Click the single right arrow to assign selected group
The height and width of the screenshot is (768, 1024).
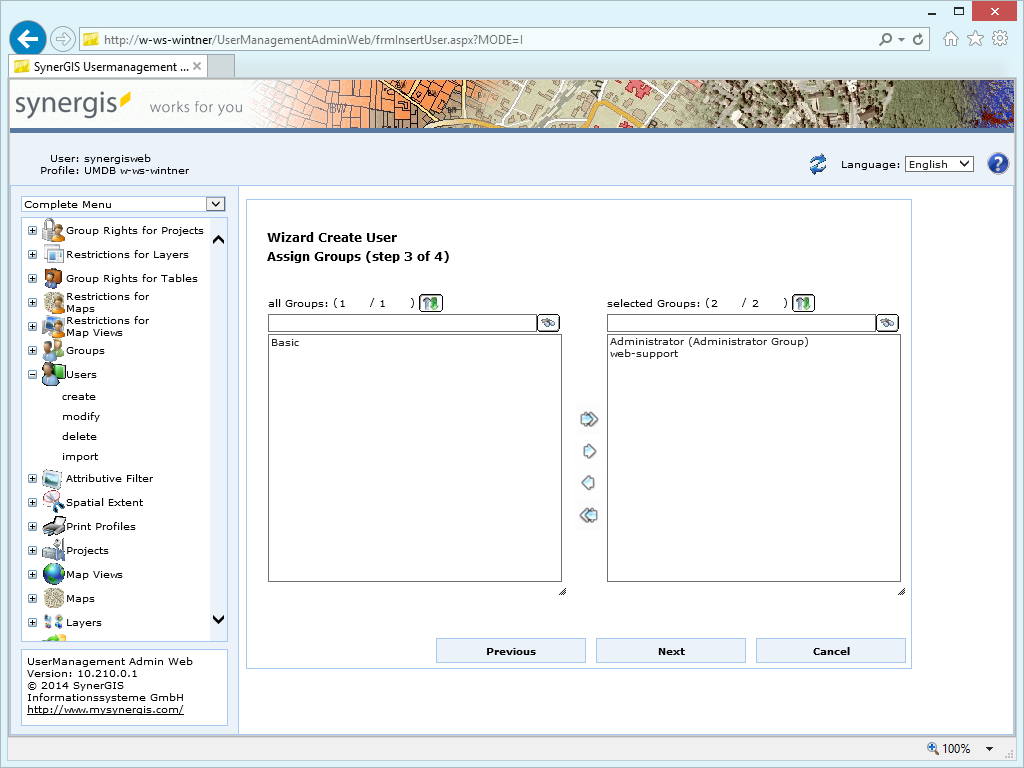point(587,450)
